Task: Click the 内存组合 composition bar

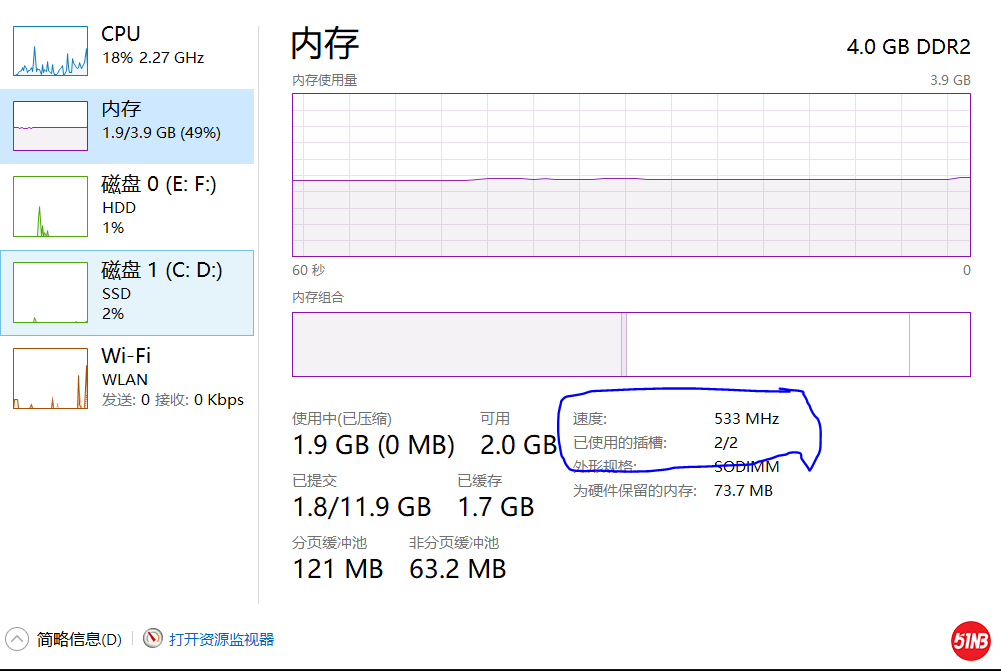Action: point(630,344)
